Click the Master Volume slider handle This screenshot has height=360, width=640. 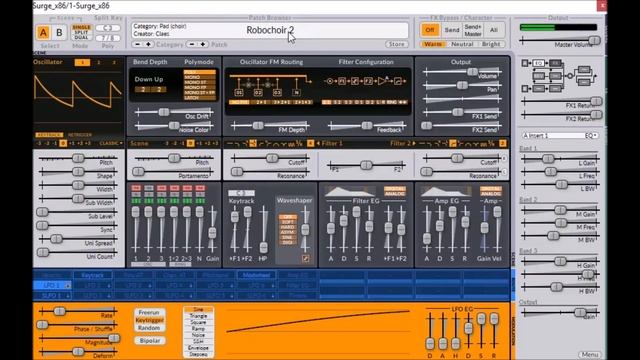pyautogui.click(x=594, y=40)
